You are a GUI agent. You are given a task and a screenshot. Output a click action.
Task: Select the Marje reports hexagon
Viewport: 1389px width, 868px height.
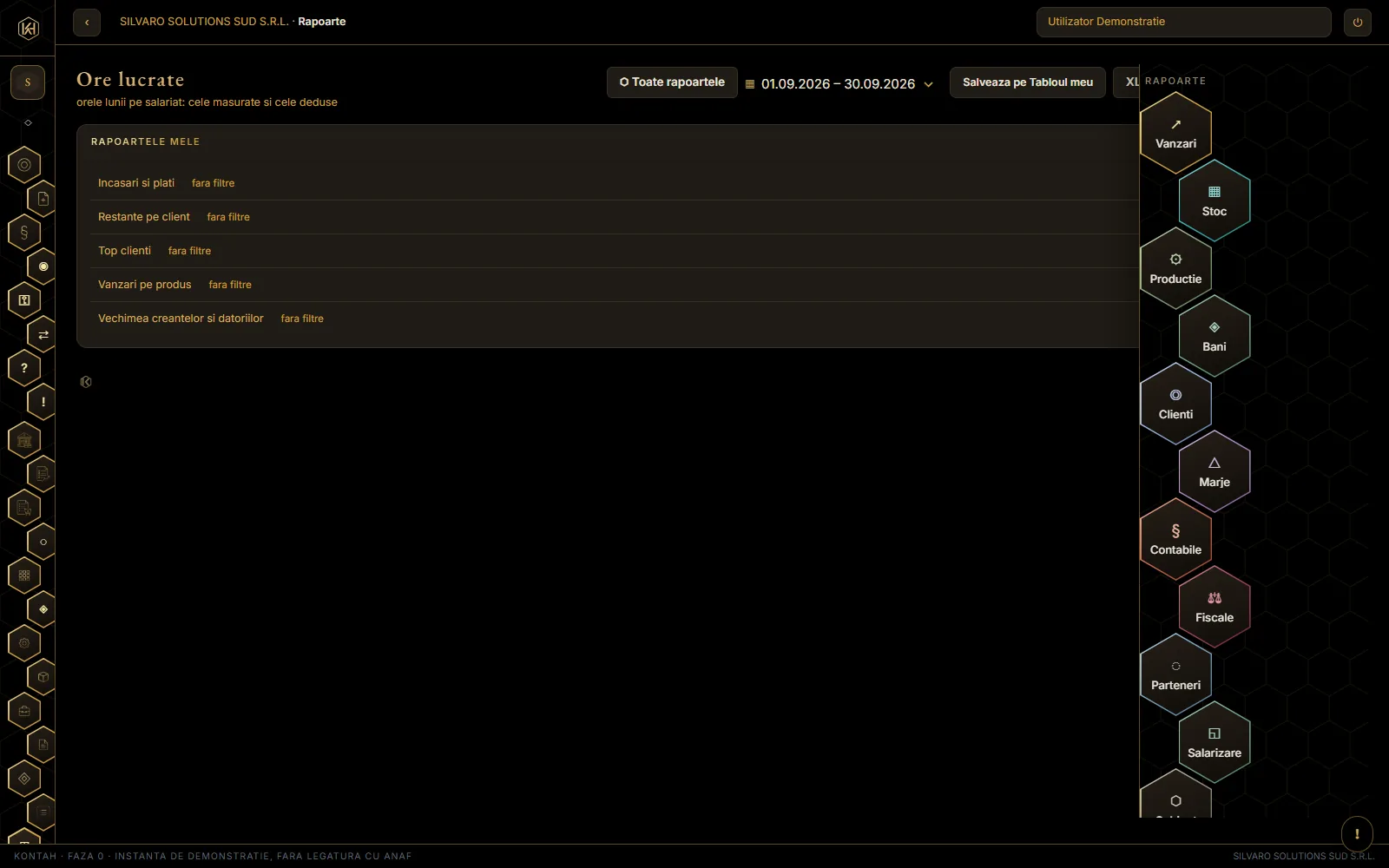(1215, 471)
